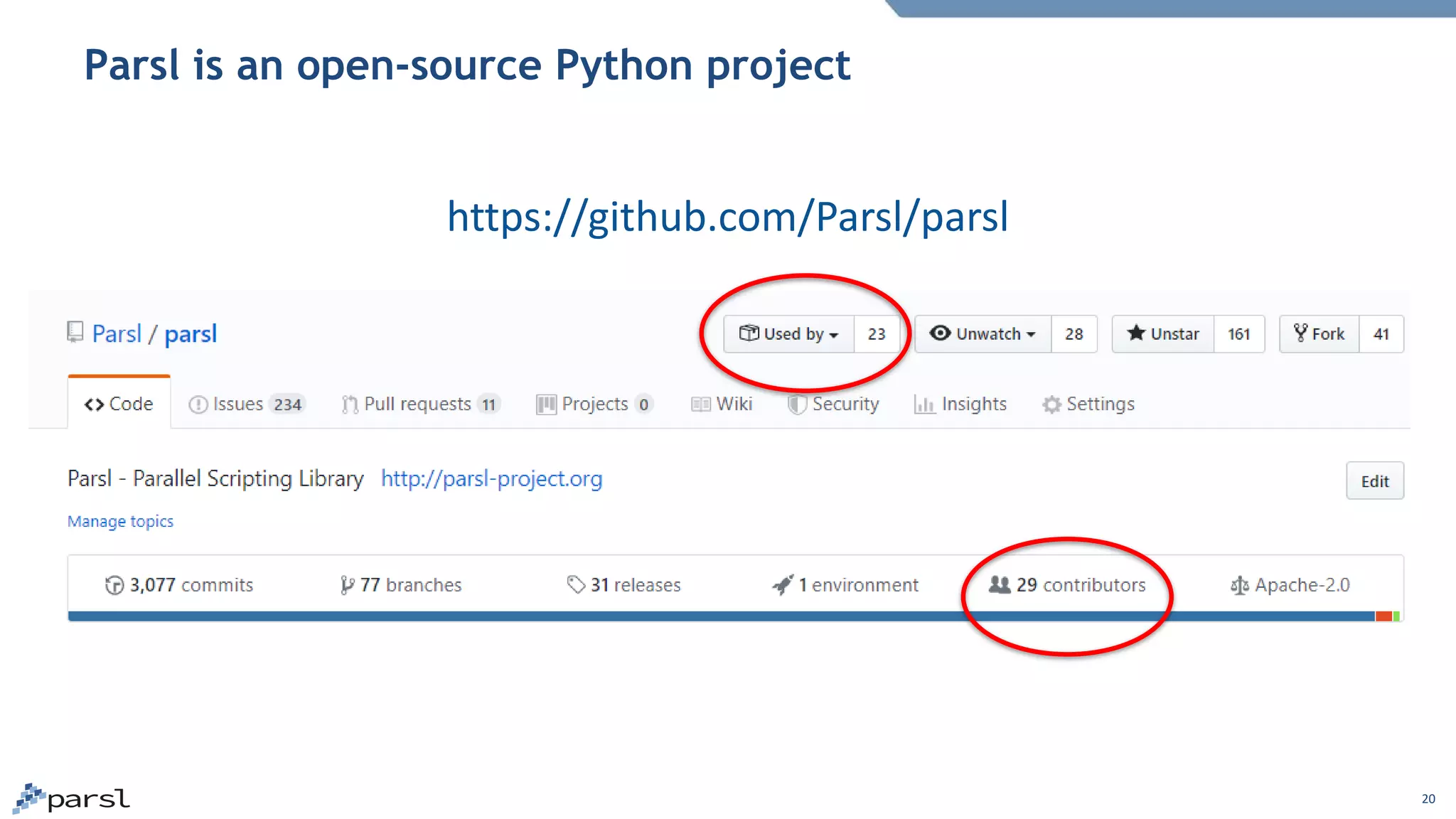Click the green segment of language bar
Screen dimensions: 1456x819
[1396, 616]
